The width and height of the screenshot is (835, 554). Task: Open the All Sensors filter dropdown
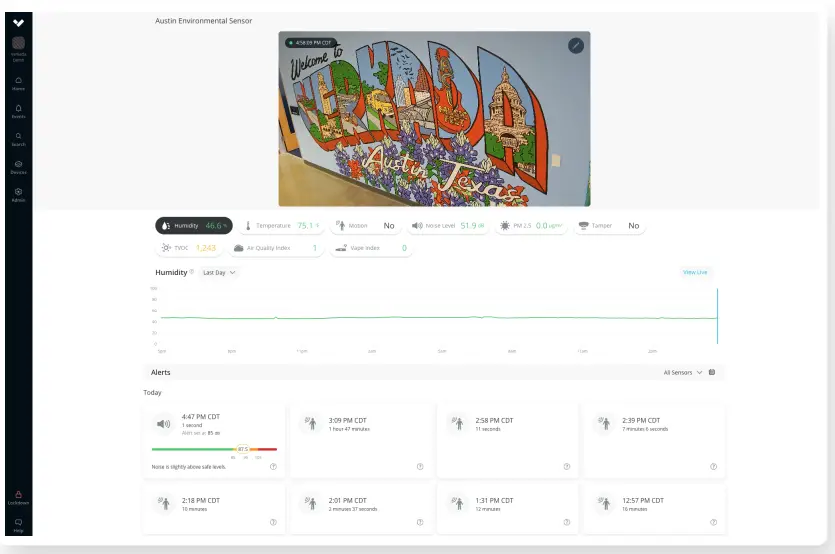[x=683, y=372]
